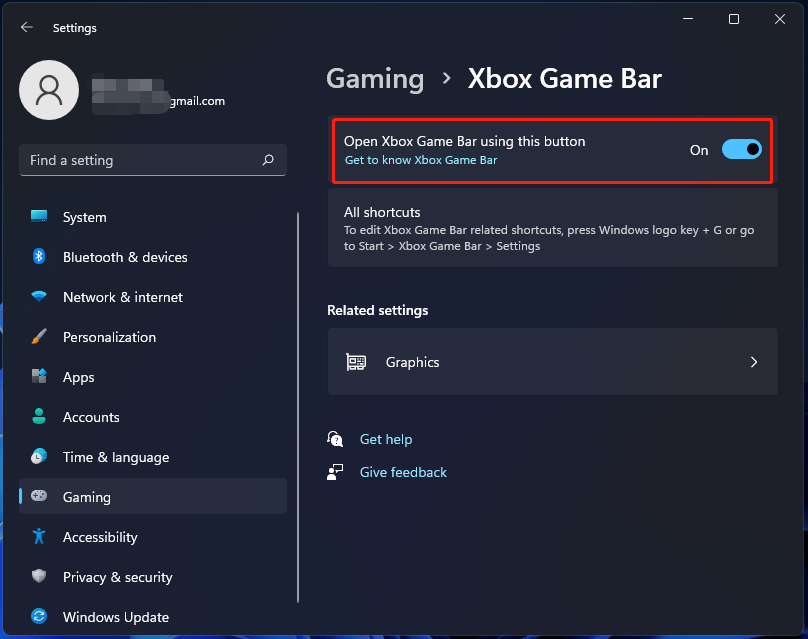The height and width of the screenshot is (639, 808).
Task: Select the Apps icon in sidebar
Action: pyautogui.click(x=40, y=377)
